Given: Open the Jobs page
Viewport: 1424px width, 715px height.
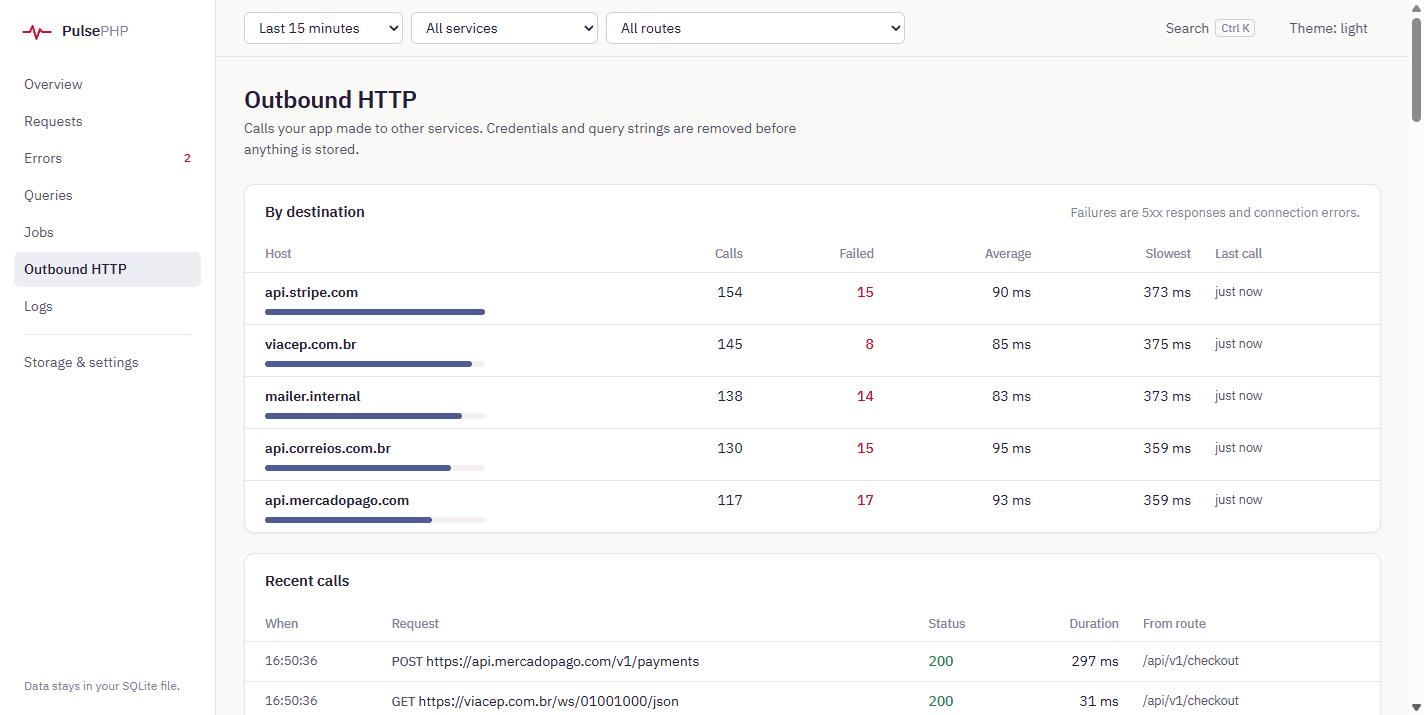Looking at the screenshot, I should [x=107, y=232].
